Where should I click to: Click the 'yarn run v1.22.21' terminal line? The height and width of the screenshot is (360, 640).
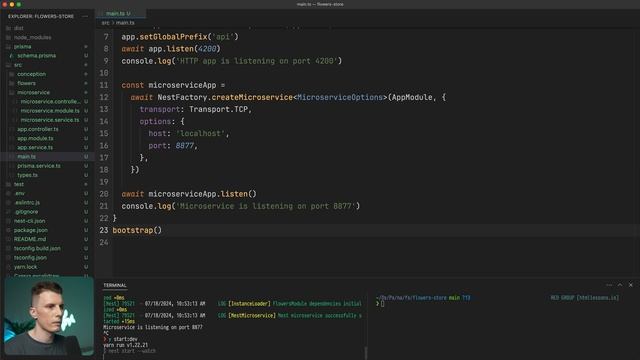click(126, 345)
